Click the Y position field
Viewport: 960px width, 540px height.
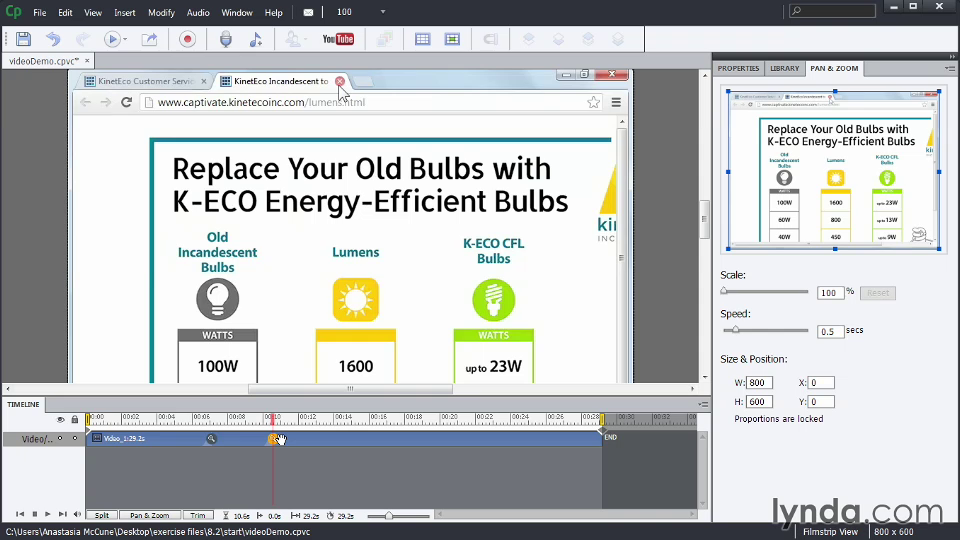821,402
